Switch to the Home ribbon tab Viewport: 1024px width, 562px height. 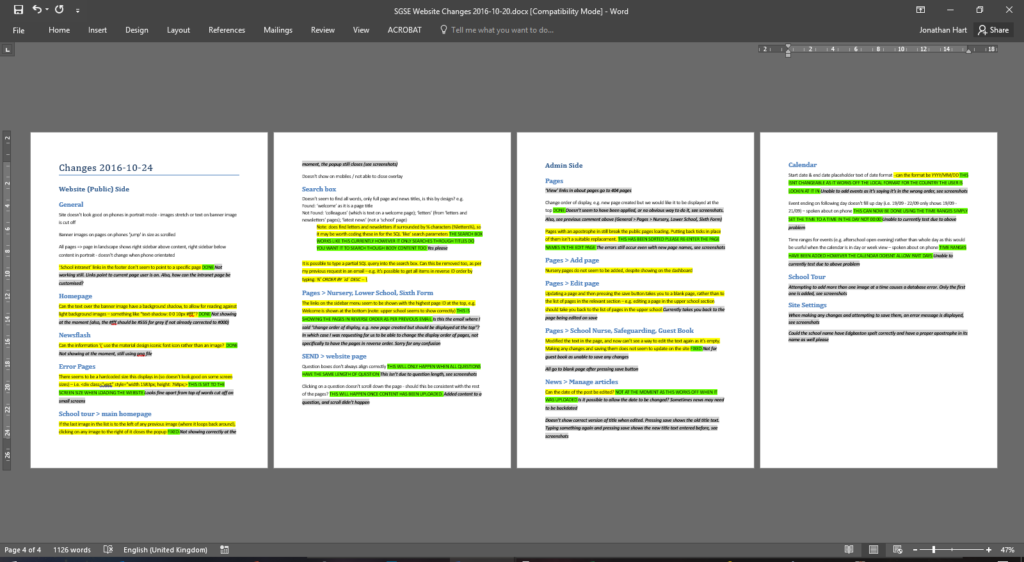[59, 30]
